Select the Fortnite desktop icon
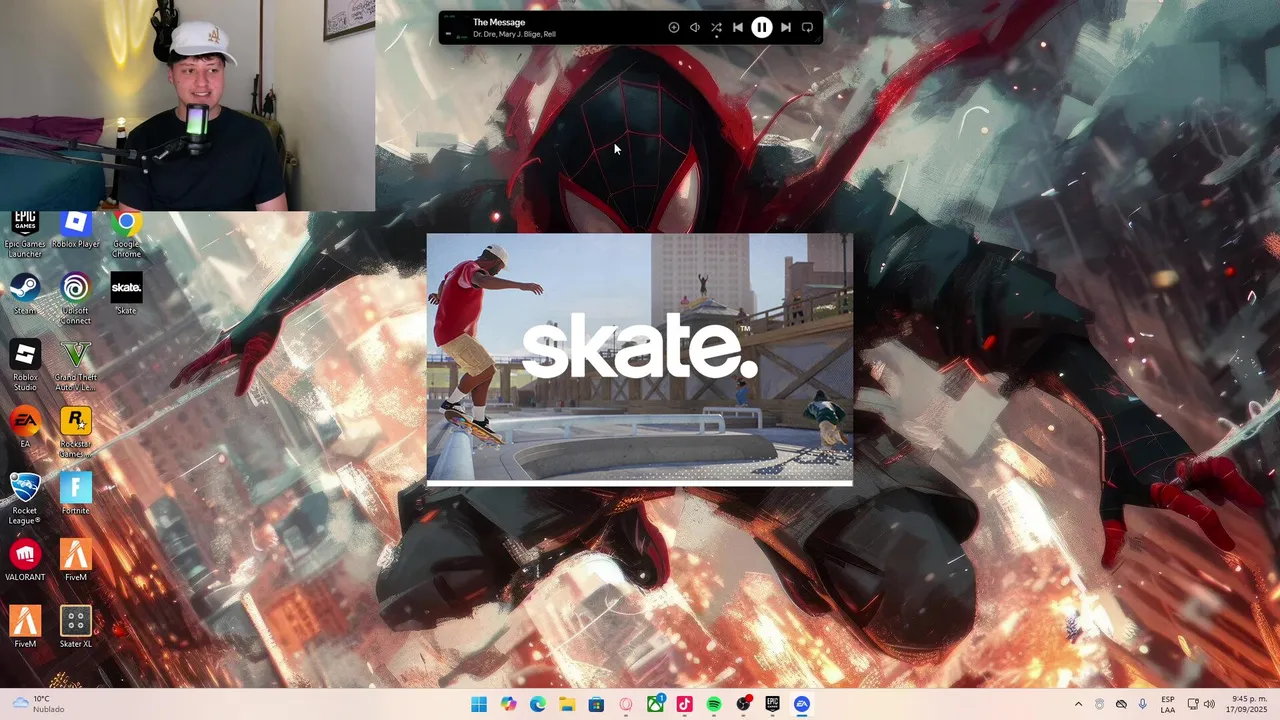 pyautogui.click(x=76, y=493)
